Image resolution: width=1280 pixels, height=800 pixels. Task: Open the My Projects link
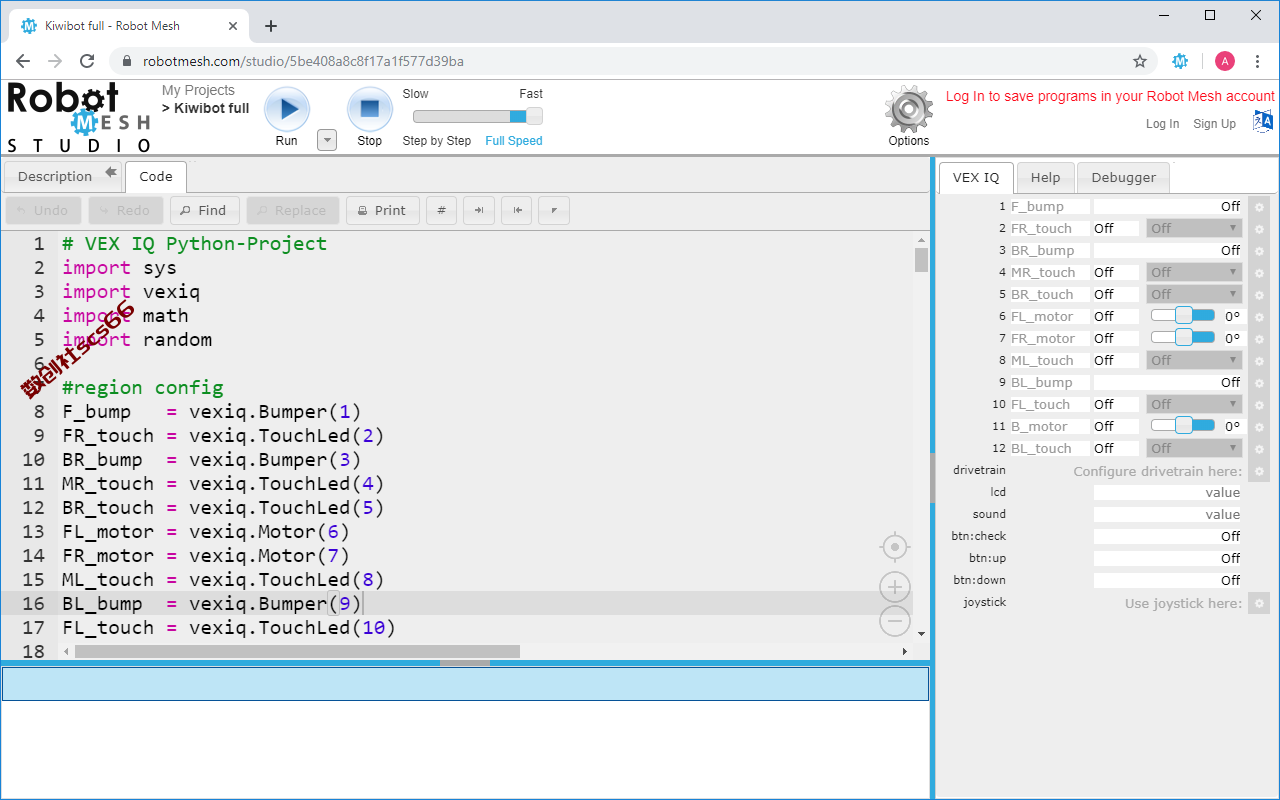point(198,91)
